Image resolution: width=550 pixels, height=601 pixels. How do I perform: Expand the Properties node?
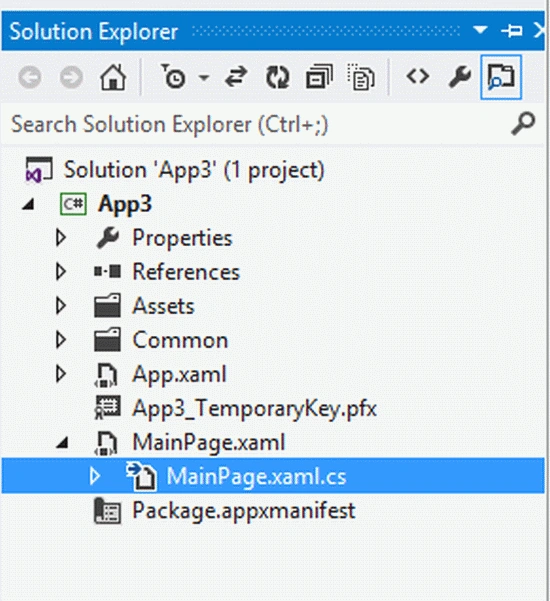click(61, 238)
